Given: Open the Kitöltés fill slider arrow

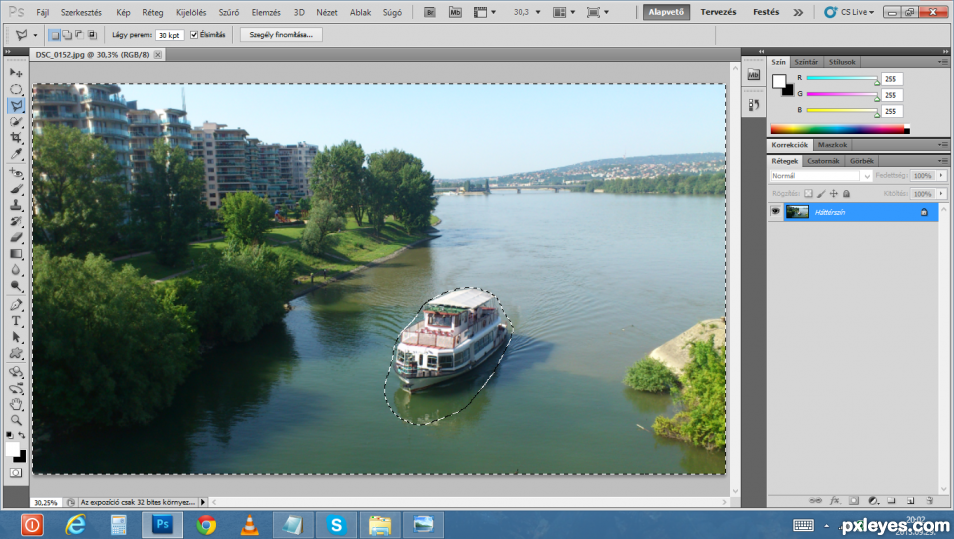Looking at the screenshot, I should [x=941, y=193].
